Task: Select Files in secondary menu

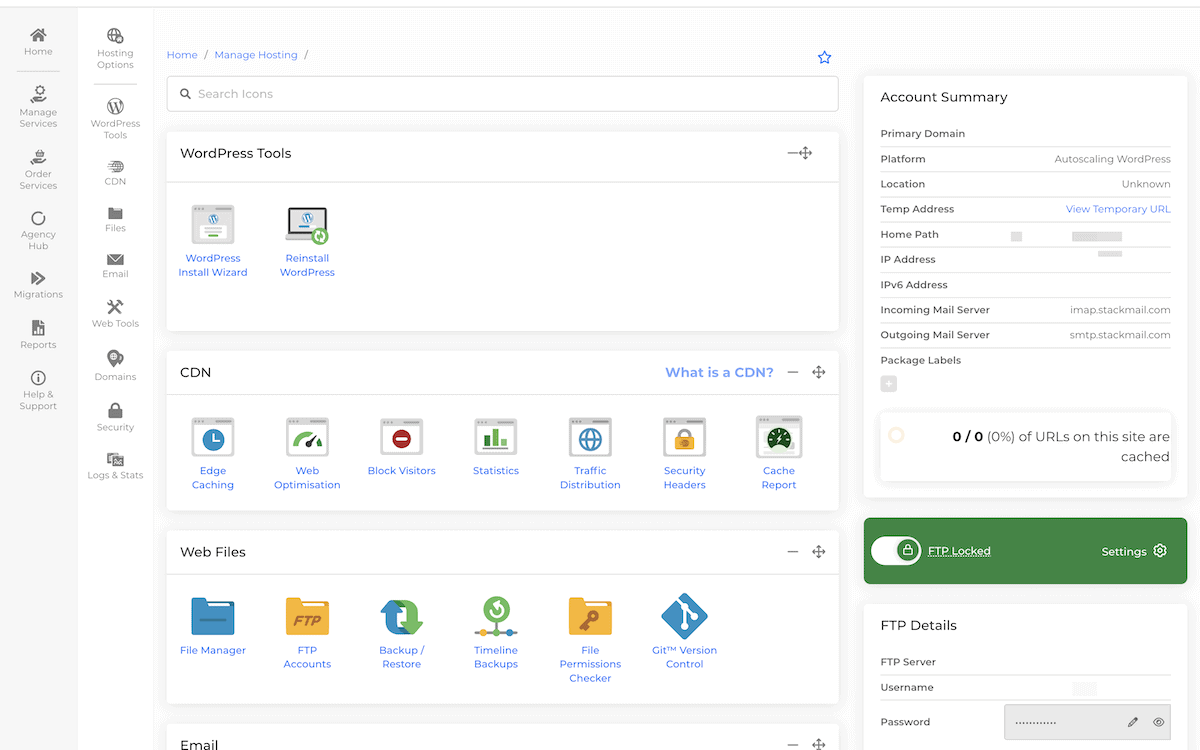Action: 115,219
